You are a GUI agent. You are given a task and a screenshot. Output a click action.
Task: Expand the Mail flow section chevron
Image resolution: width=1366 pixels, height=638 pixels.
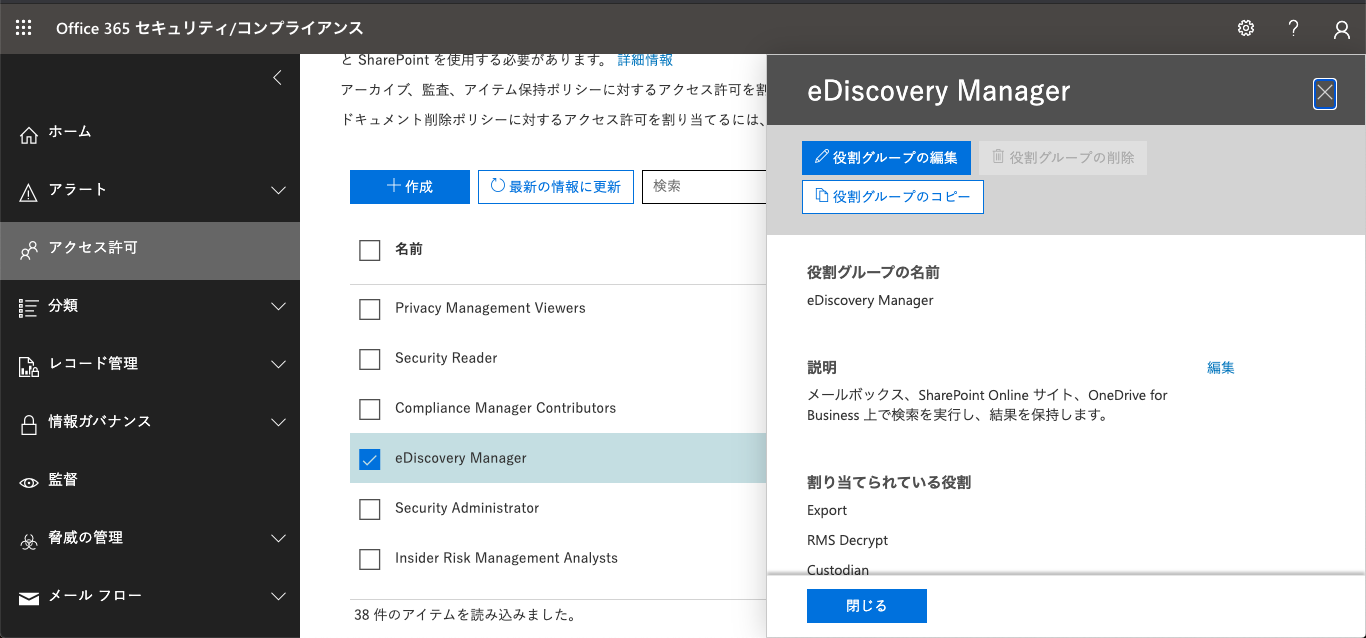[279, 597]
